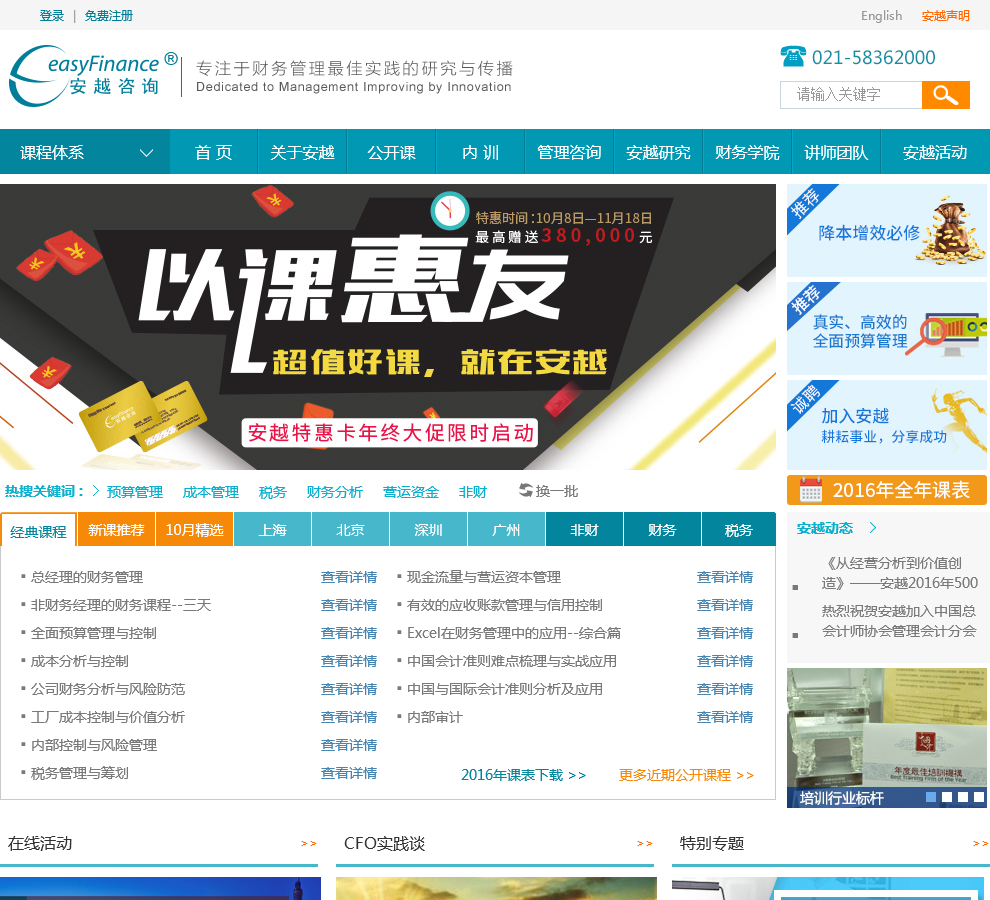This screenshot has width=990, height=900.
Task: Select the second carousel dot on 培训行业标杆
Action: [x=946, y=797]
